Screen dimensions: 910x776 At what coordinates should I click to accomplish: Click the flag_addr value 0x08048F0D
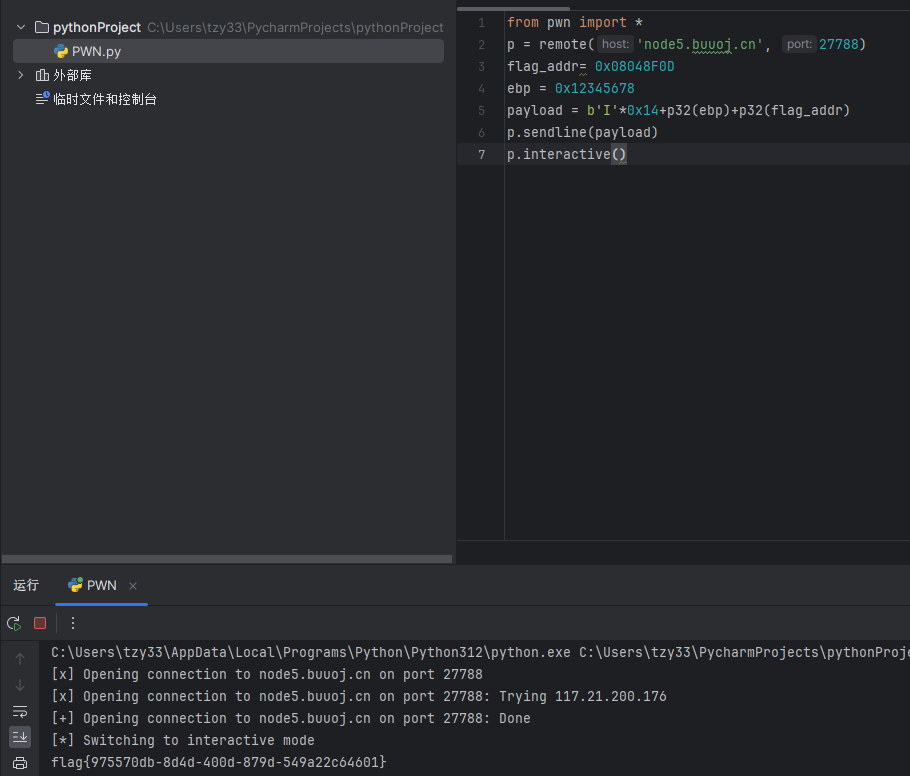tap(634, 67)
